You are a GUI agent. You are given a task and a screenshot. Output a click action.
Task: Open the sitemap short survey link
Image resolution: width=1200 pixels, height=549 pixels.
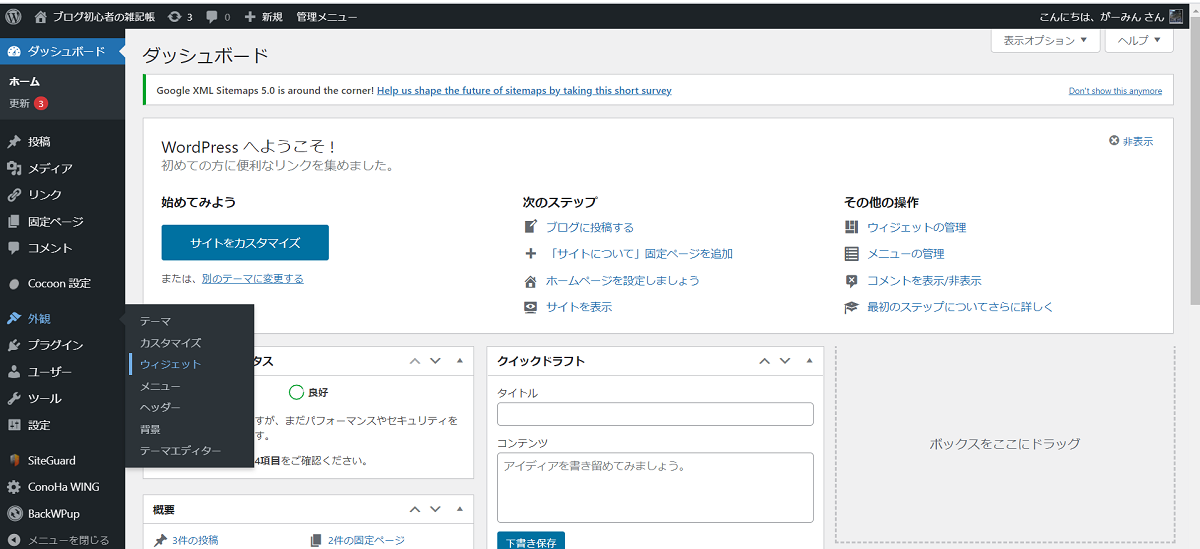524,90
